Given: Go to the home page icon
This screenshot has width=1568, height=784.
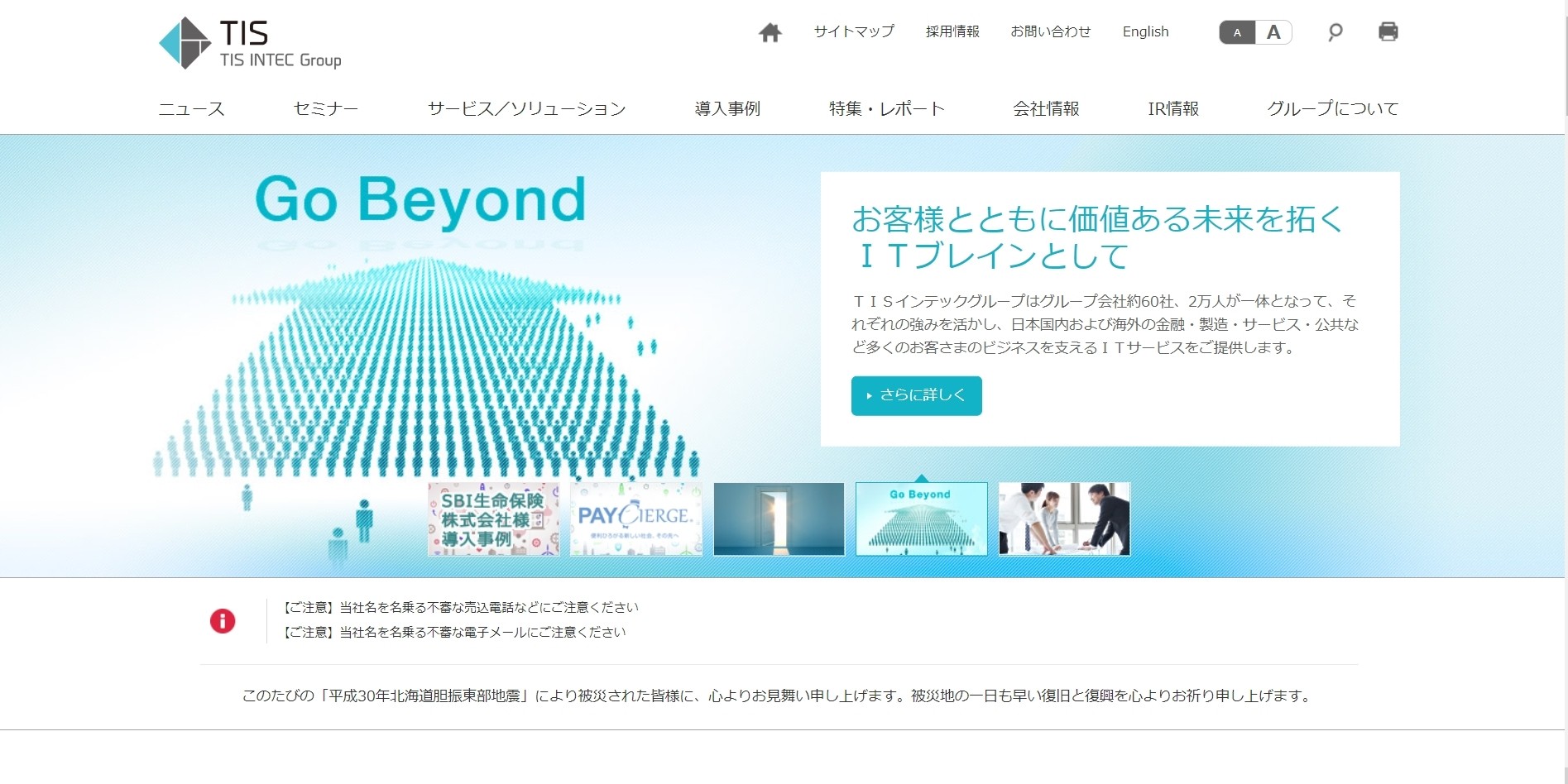Looking at the screenshot, I should tap(770, 32).
